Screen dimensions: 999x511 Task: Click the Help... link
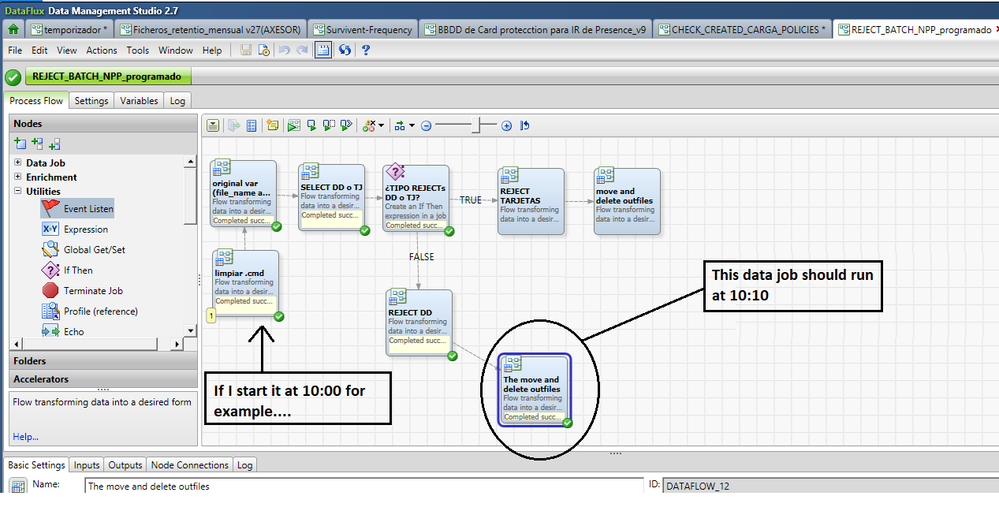pyautogui.click(x=25, y=436)
